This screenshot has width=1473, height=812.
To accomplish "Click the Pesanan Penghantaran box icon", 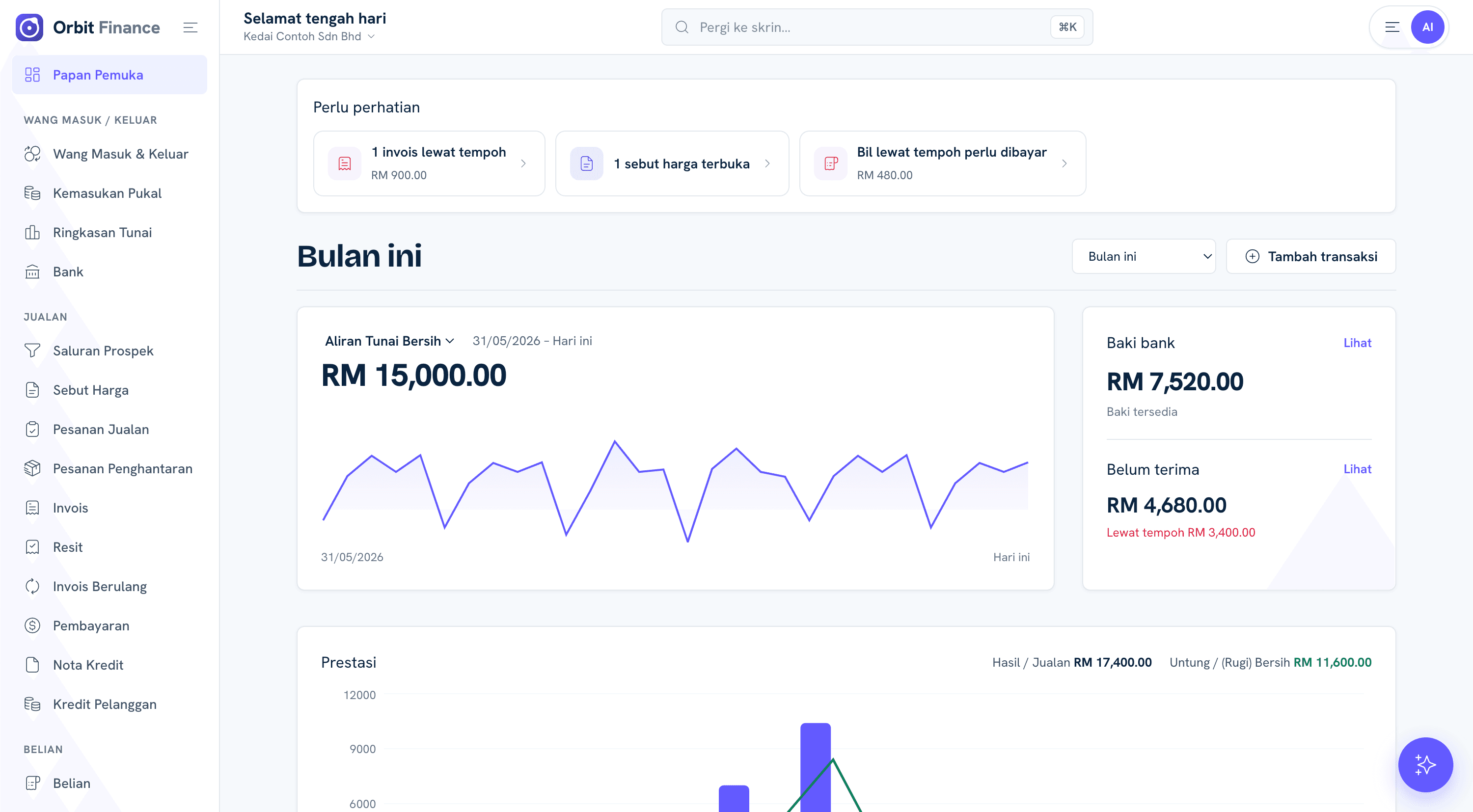I will [32, 469].
